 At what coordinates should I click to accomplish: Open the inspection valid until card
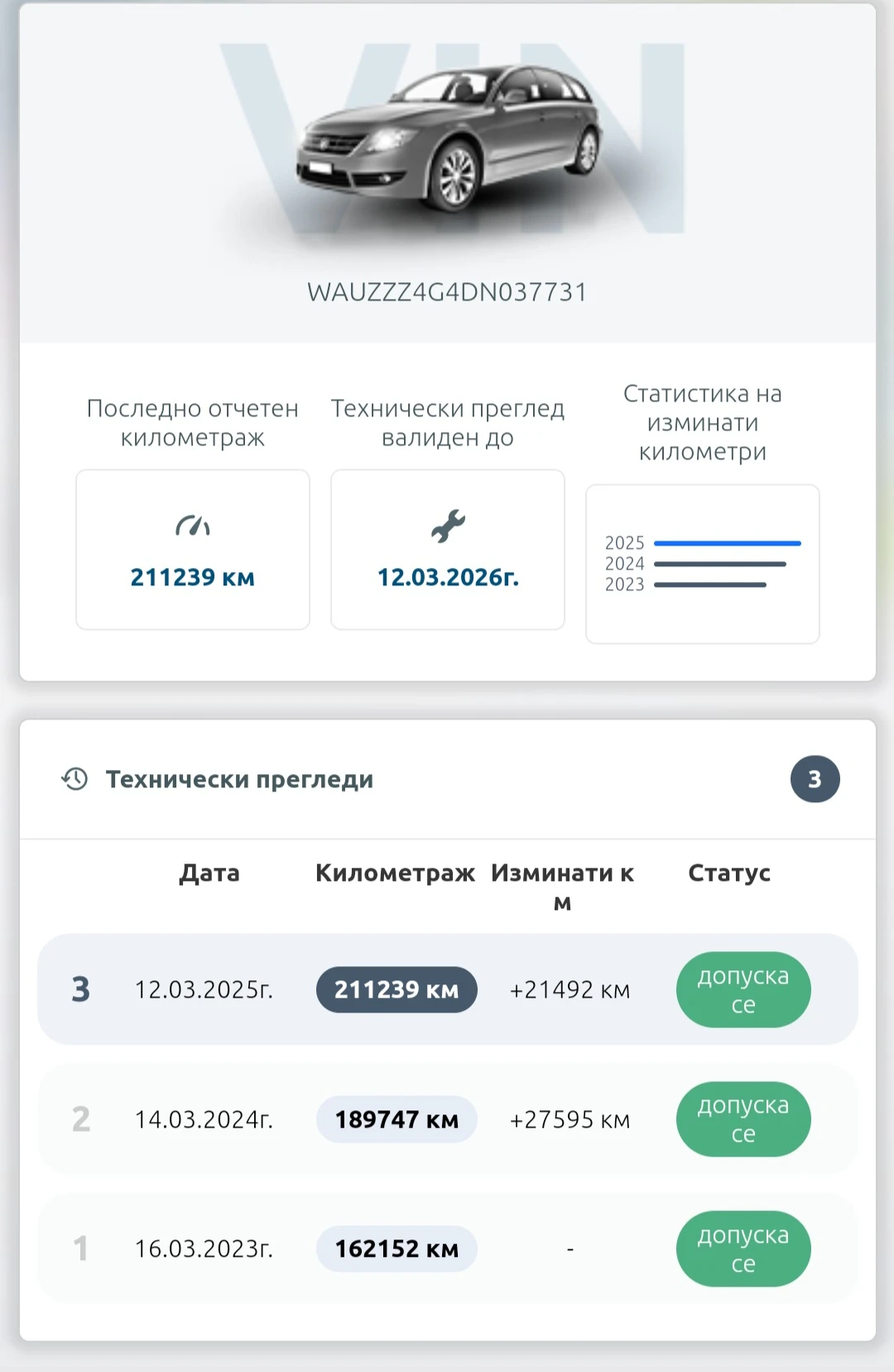point(448,550)
